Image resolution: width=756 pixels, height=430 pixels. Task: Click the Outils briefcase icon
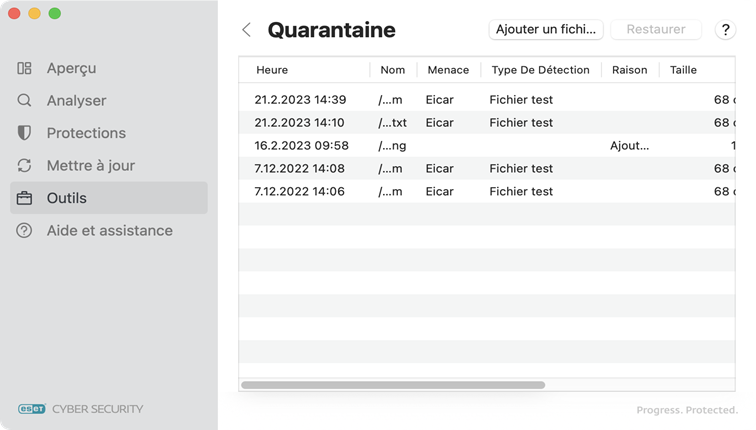click(x=25, y=198)
